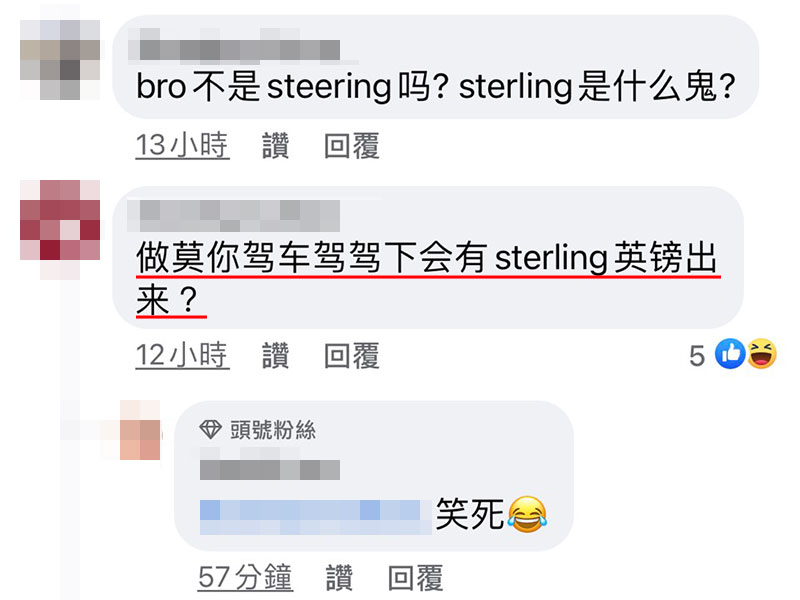Like the 笑死 reply
The width and height of the screenshot is (800, 600).
coord(339,578)
